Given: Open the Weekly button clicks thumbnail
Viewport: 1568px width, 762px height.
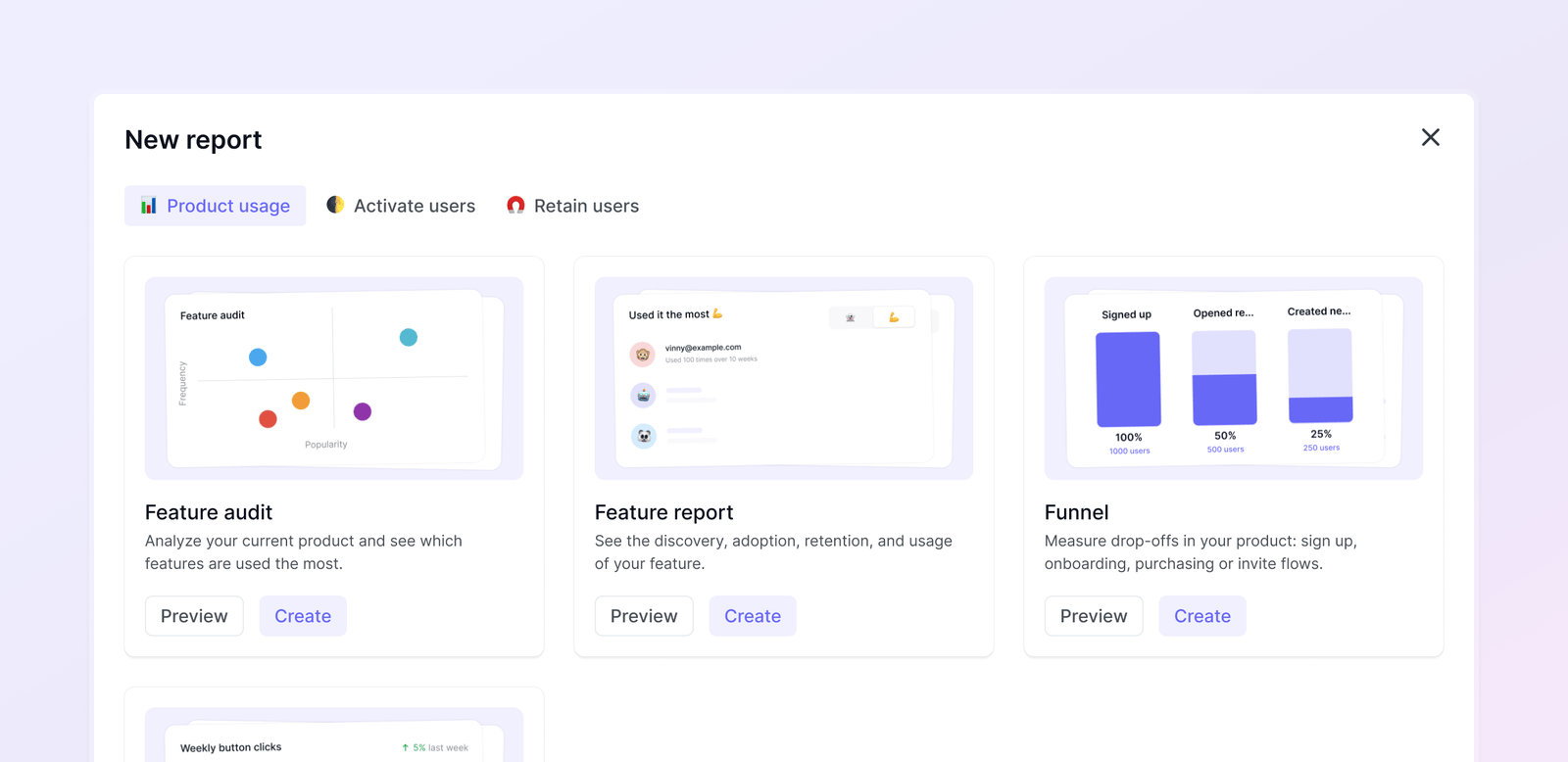Looking at the screenshot, I should point(334,735).
